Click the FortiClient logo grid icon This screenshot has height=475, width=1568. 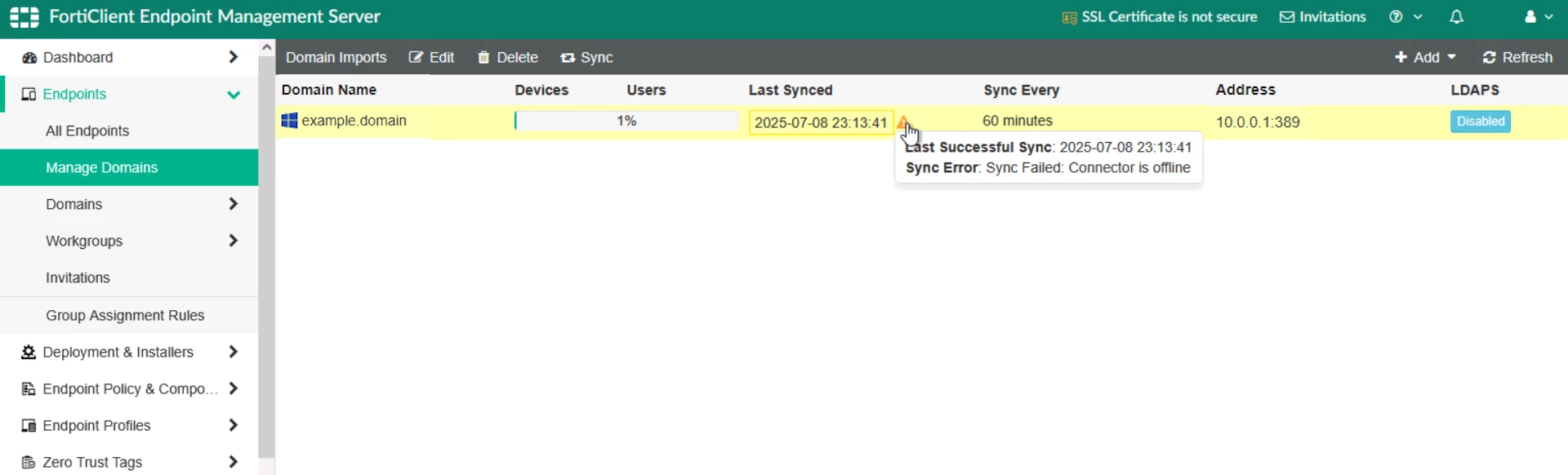coord(24,17)
